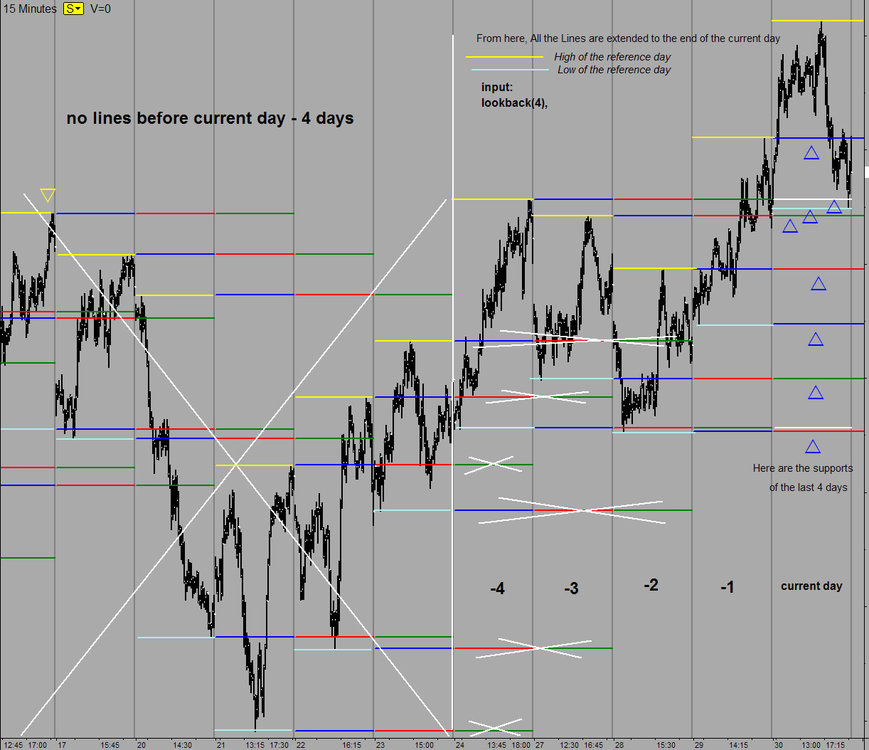Viewport: 869px width, 750px height.
Task: Click the '13:45' time axis label
Action: click(x=497, y=745)
